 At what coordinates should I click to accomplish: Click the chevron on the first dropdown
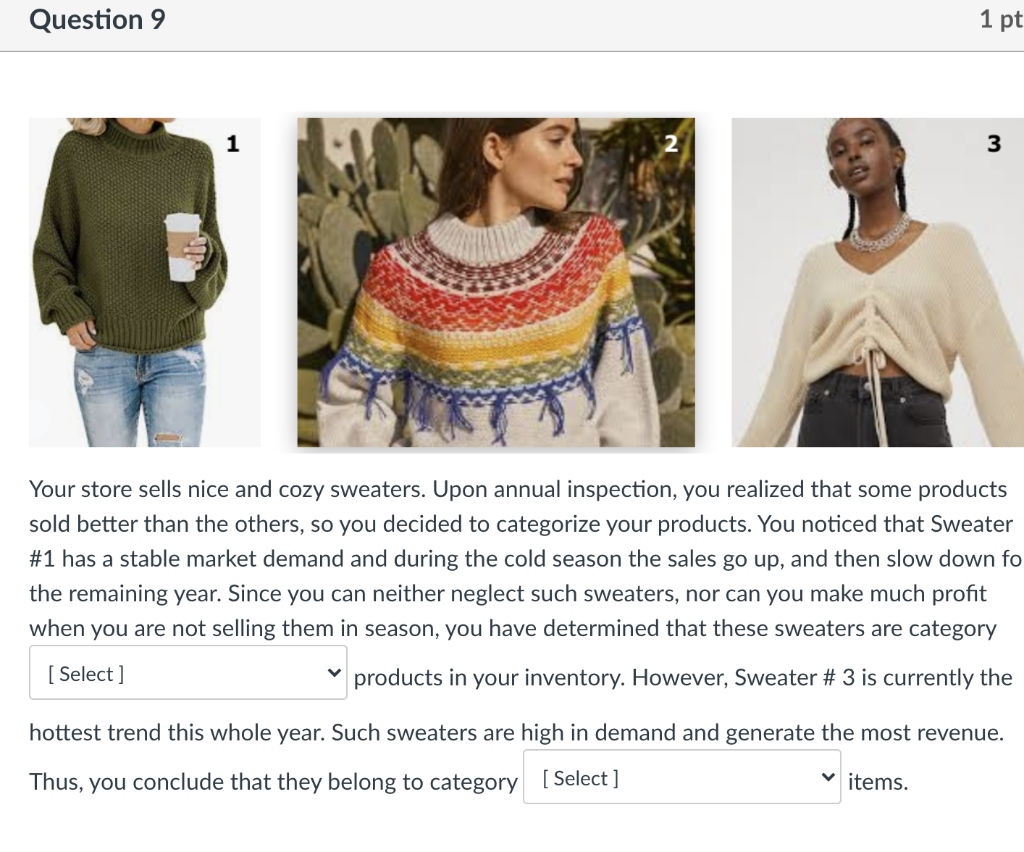tap(335, 672)
